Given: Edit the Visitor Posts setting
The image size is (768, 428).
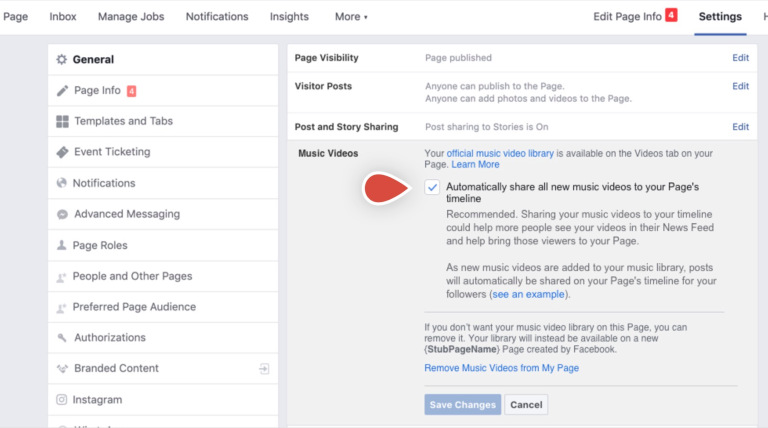Looking at the screenshot, I should point(740,86).
